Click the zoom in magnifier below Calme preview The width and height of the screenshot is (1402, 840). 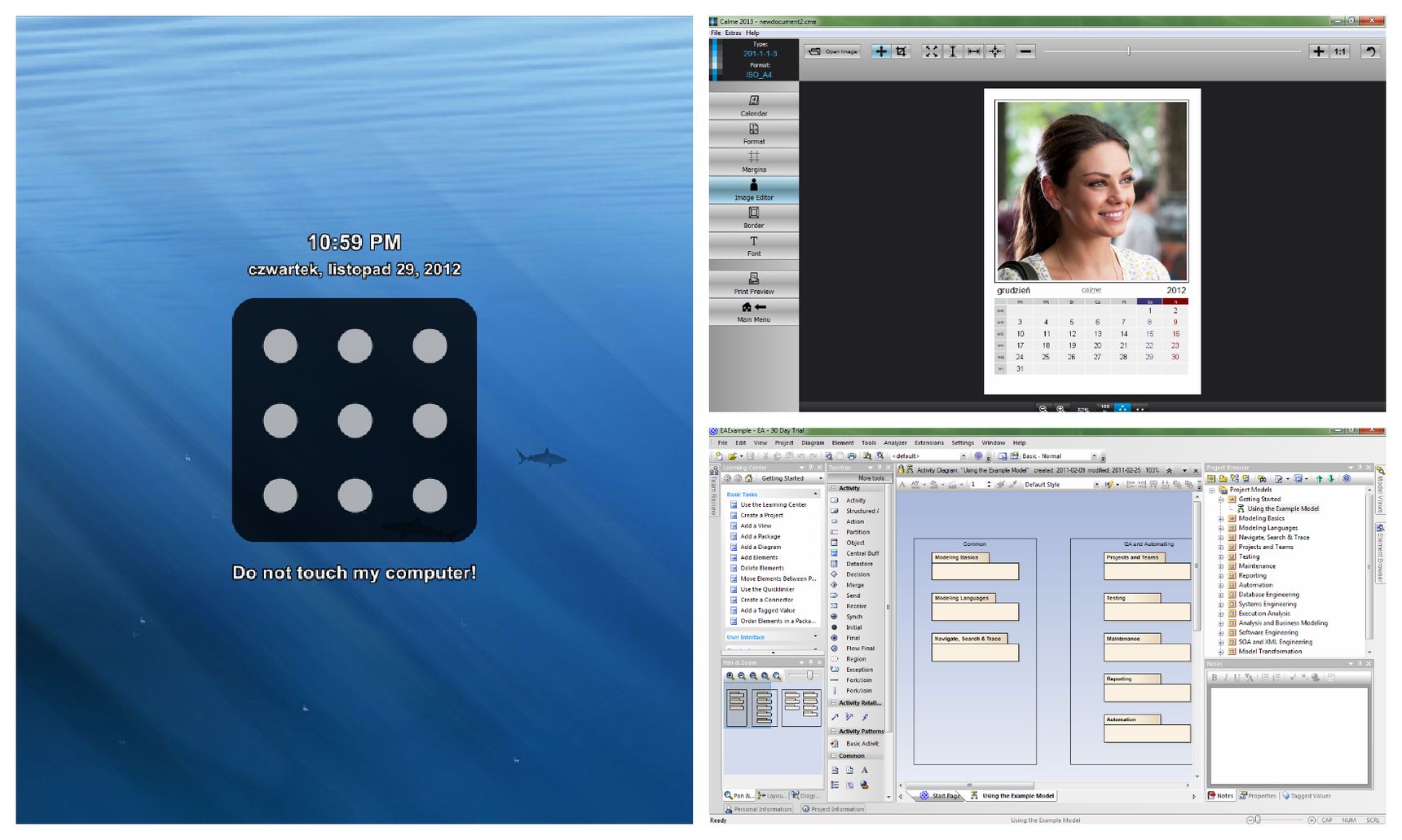coord(1060,409)
